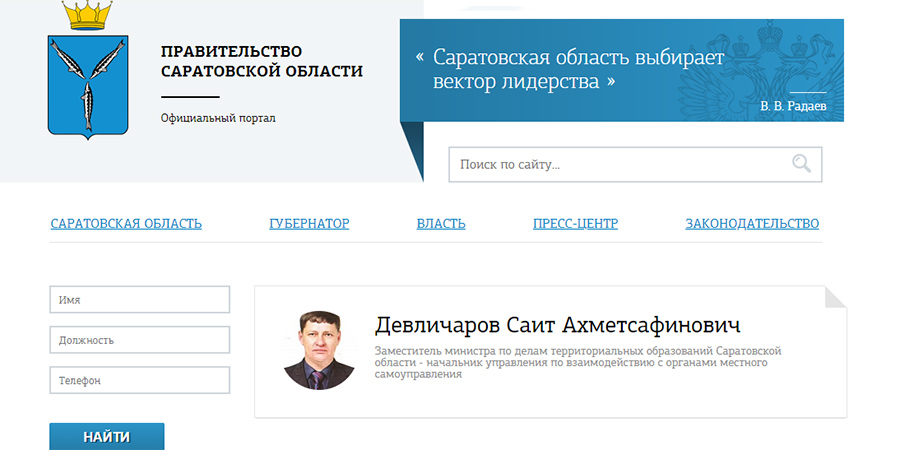Click the folded corner of the person card
Image resolution: width=900 pixels, height=450 pixels.
pyautogui.click(x=835, y=297)
